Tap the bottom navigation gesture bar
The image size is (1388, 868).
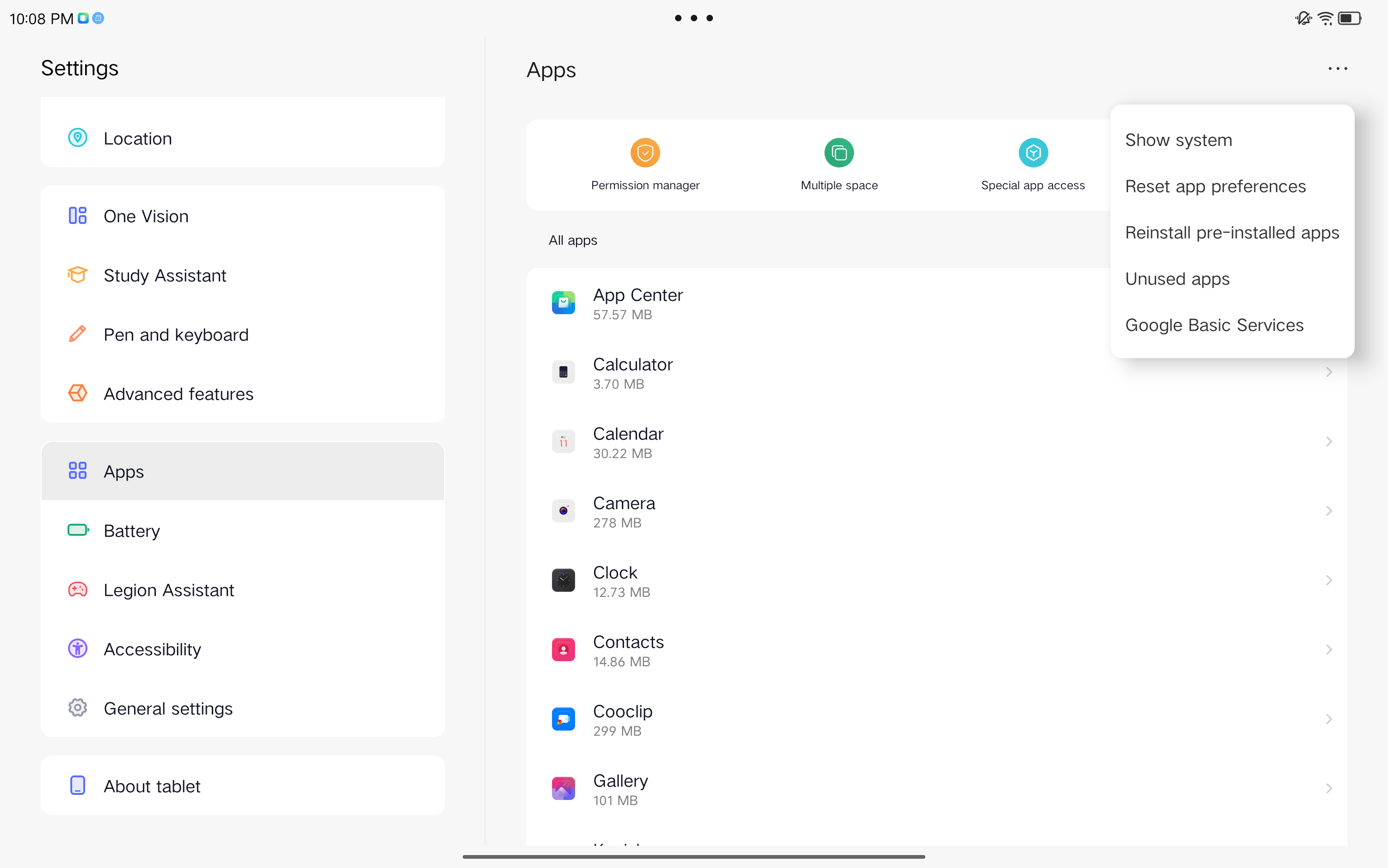click(x=694, y=856)
